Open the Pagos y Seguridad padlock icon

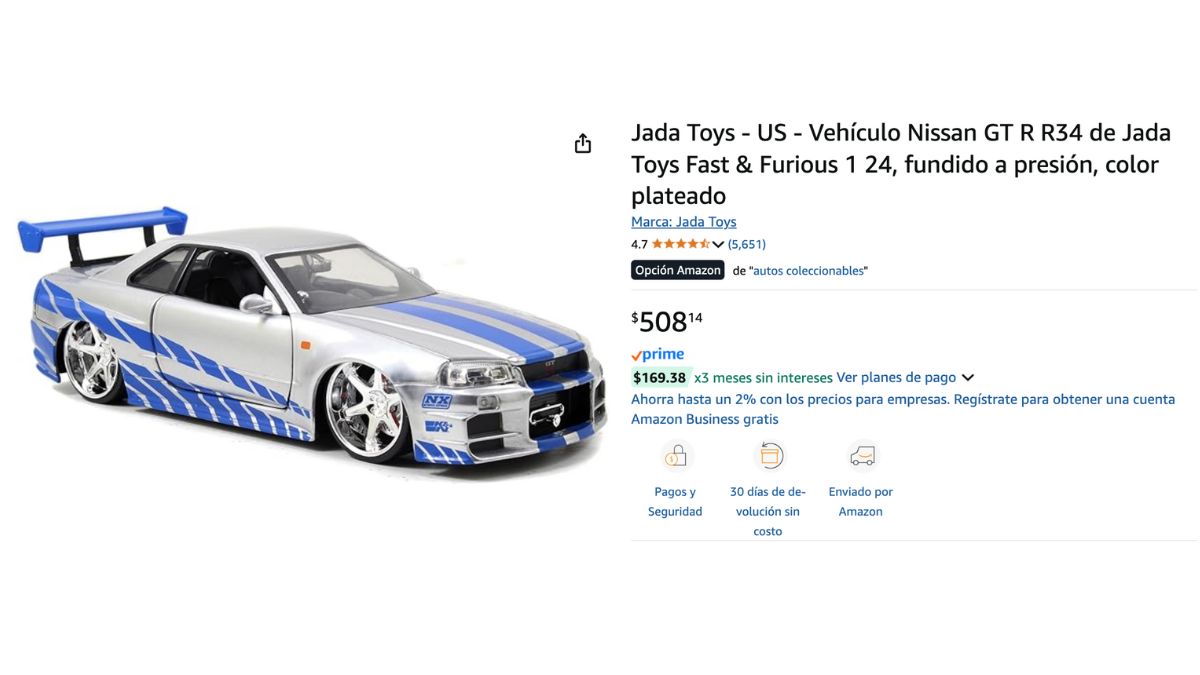pyautogui.click(x=676, y=457)
